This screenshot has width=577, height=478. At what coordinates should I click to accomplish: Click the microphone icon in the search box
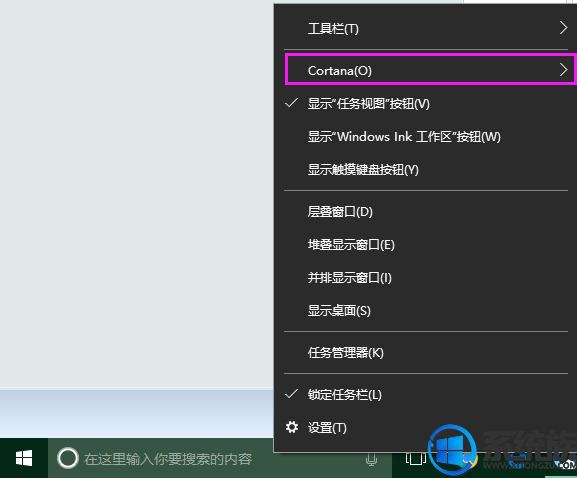point(371,459)
